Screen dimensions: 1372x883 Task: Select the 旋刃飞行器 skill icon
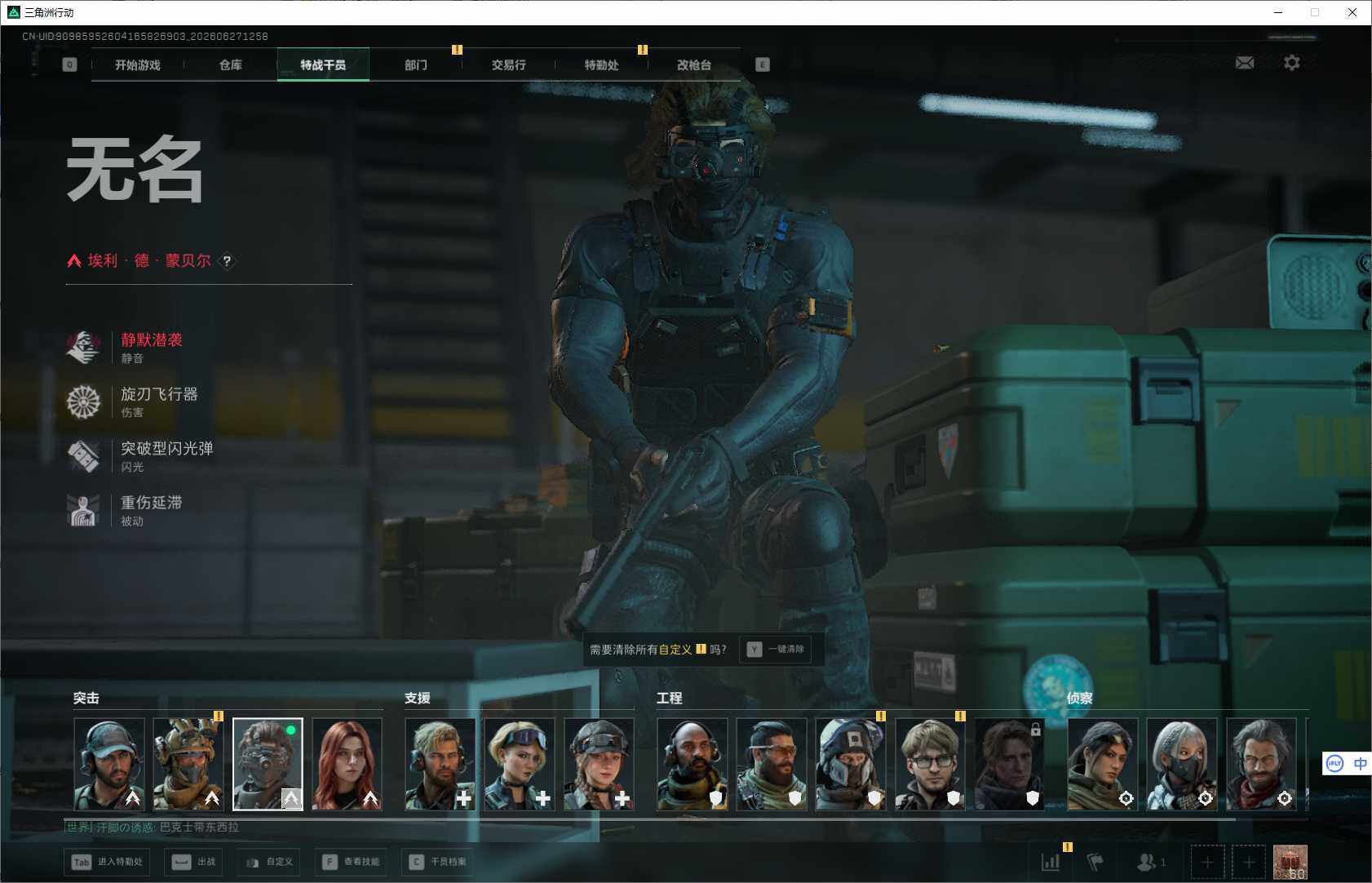[83, 402]
